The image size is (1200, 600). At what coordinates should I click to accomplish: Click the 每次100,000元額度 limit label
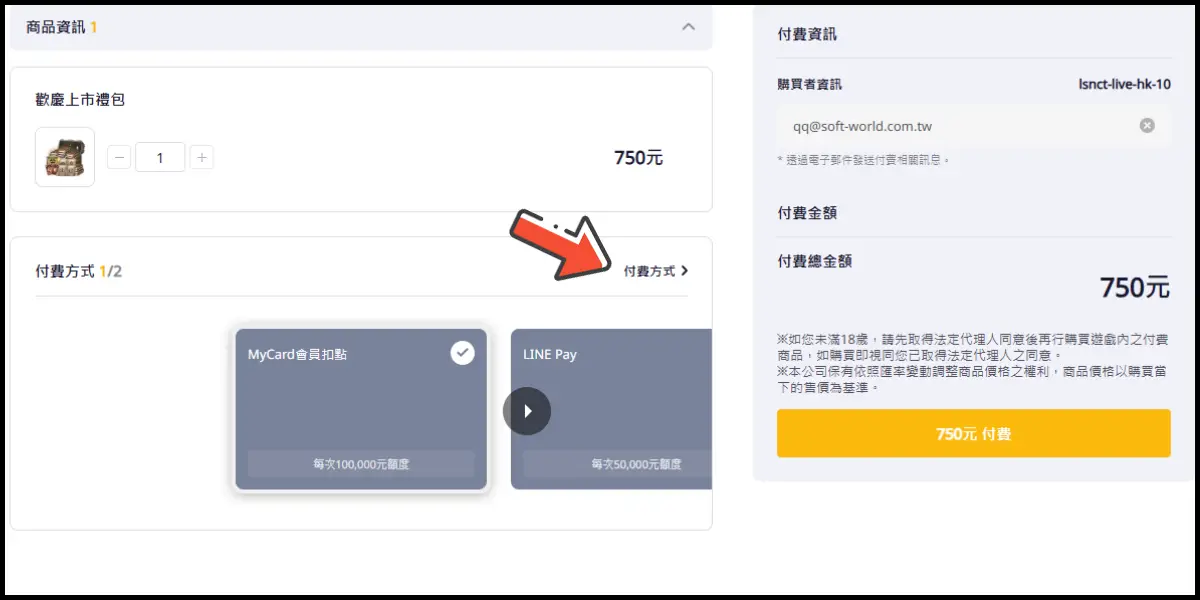coord(361,464)
